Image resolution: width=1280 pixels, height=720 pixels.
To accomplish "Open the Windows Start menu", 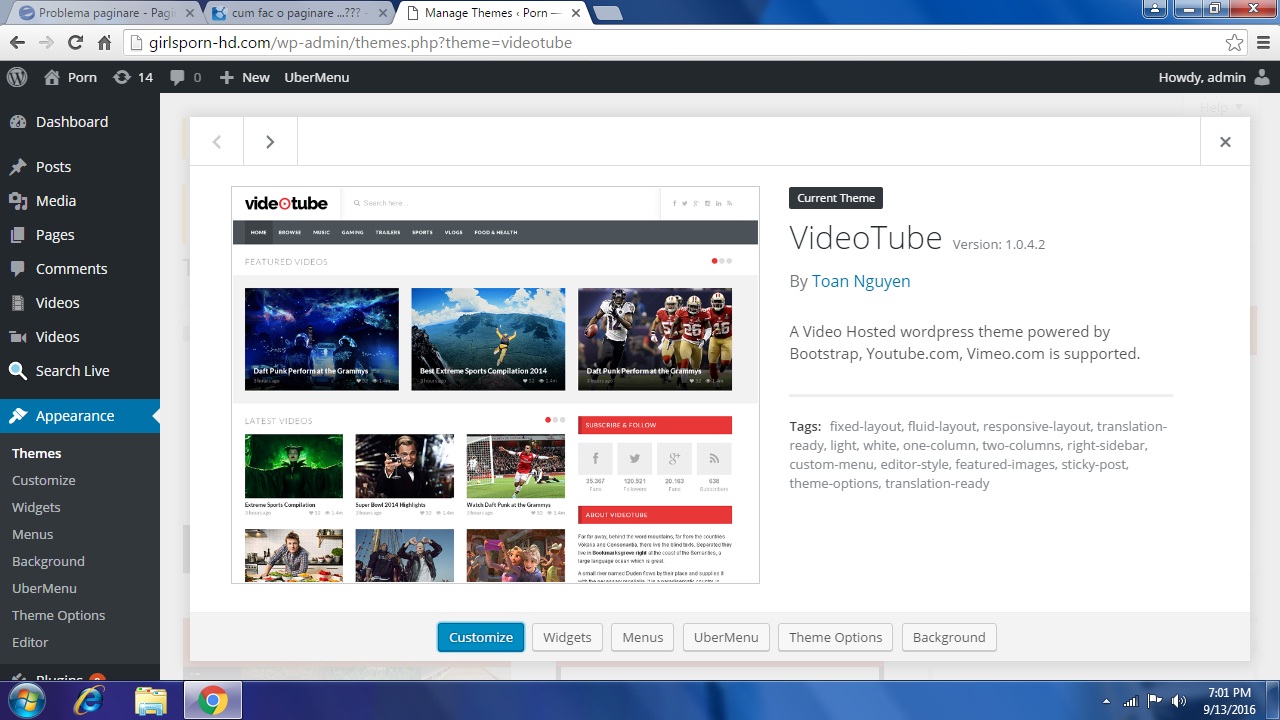I will pyautogui.click(x=25, y=701).
